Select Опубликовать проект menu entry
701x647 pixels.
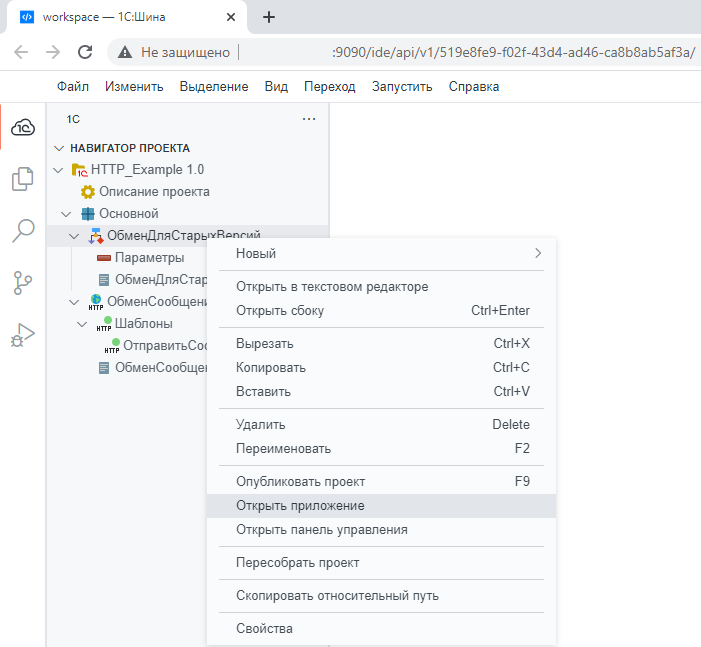[x=300, y=482]
